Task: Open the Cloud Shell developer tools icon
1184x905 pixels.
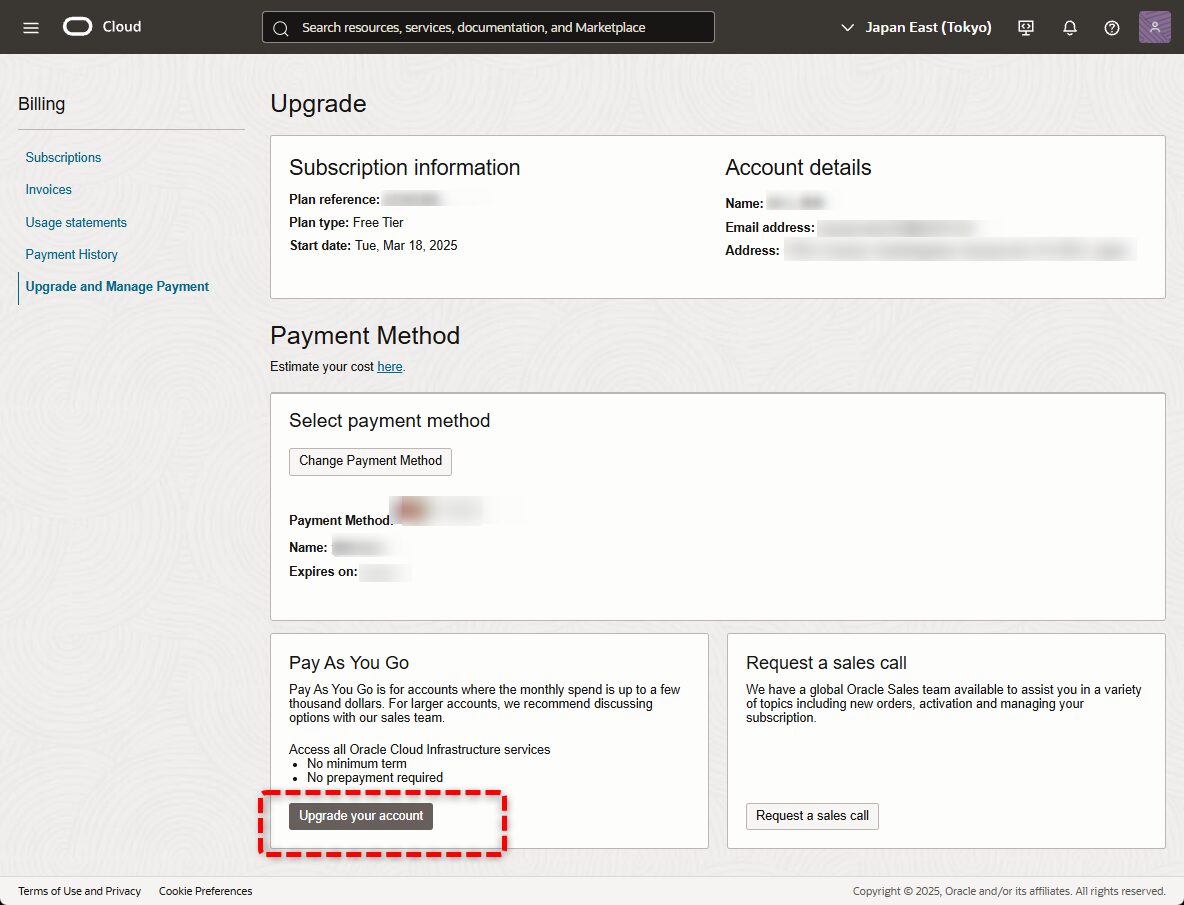Action: [x=1025, y=28]
